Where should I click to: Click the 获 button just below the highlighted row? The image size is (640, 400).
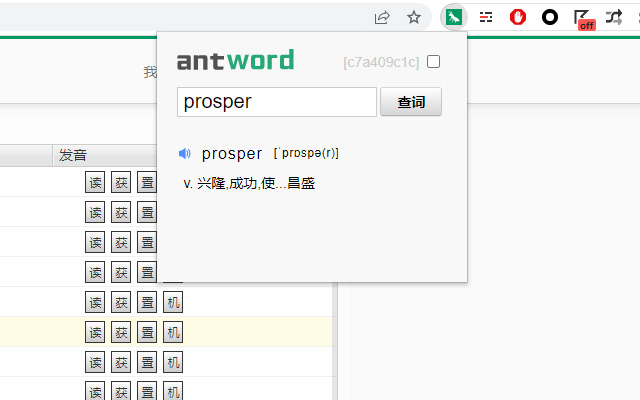[121, 362]
